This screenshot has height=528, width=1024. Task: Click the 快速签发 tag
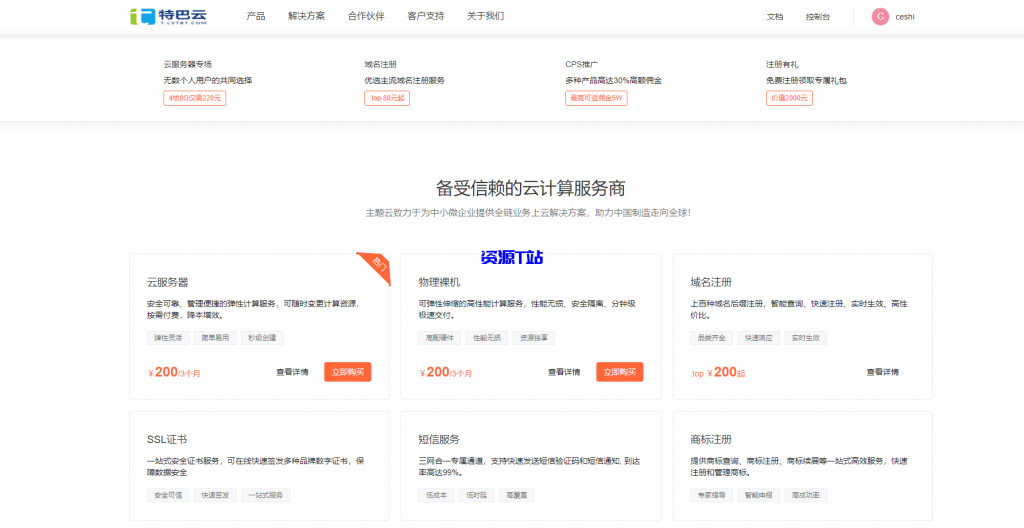tap(215, 495)
